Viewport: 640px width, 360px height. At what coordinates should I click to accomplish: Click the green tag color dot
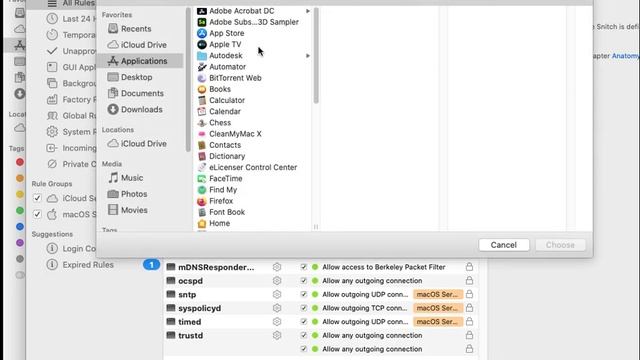pyautogui.click(x=20, y=211)
